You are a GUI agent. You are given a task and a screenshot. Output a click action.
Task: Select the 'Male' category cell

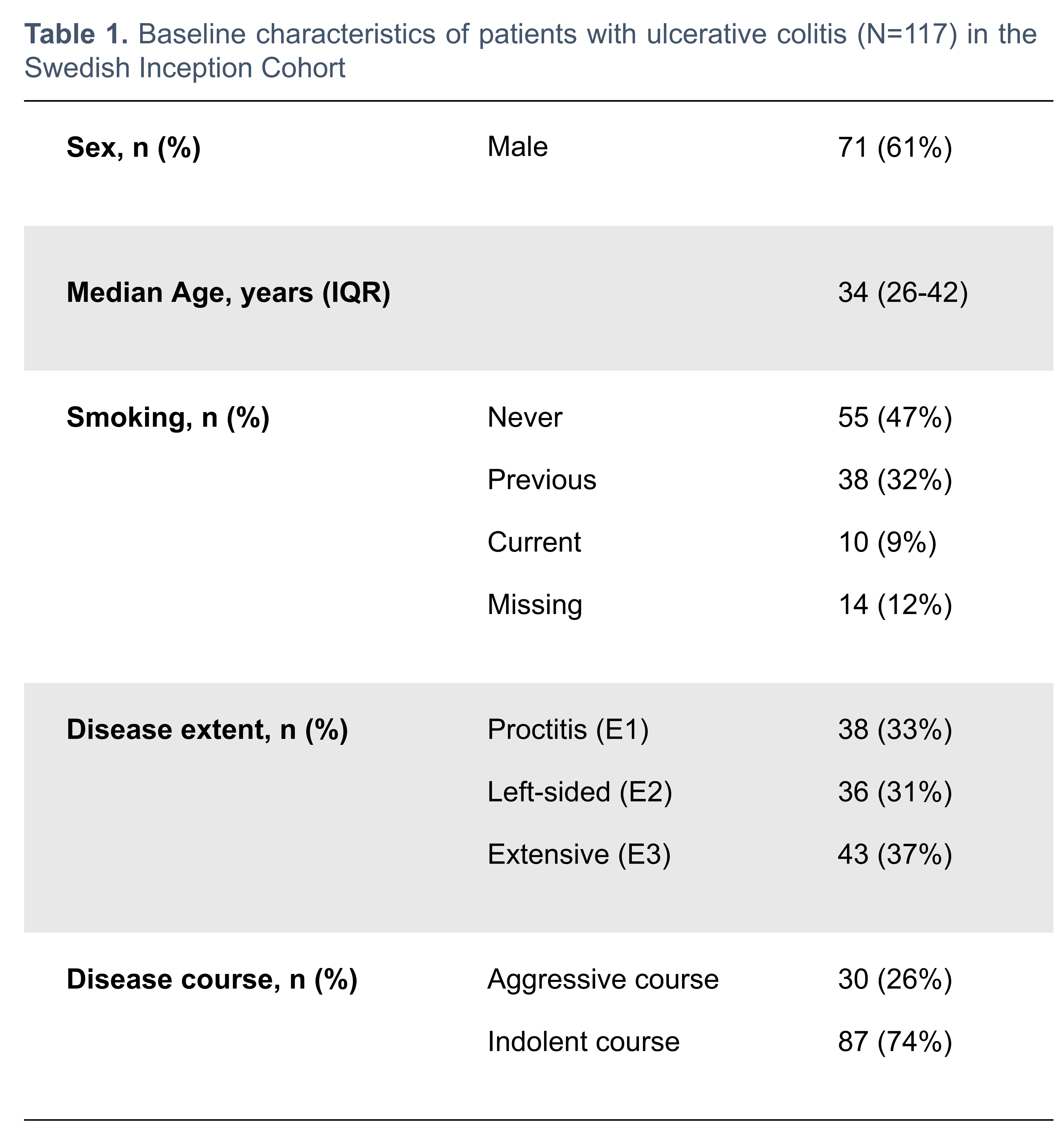(x=517, y=147)
